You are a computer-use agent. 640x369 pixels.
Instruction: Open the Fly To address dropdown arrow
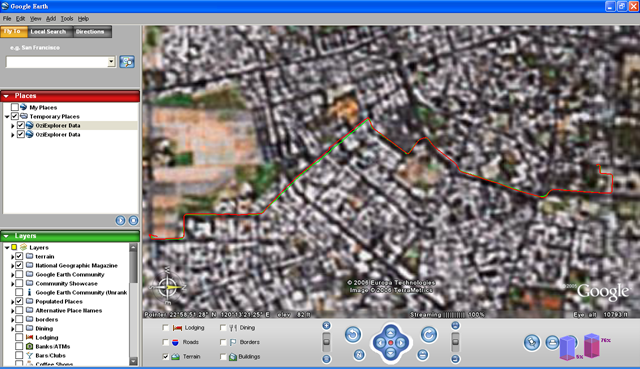pyautogui.click(x=111, y=62)
